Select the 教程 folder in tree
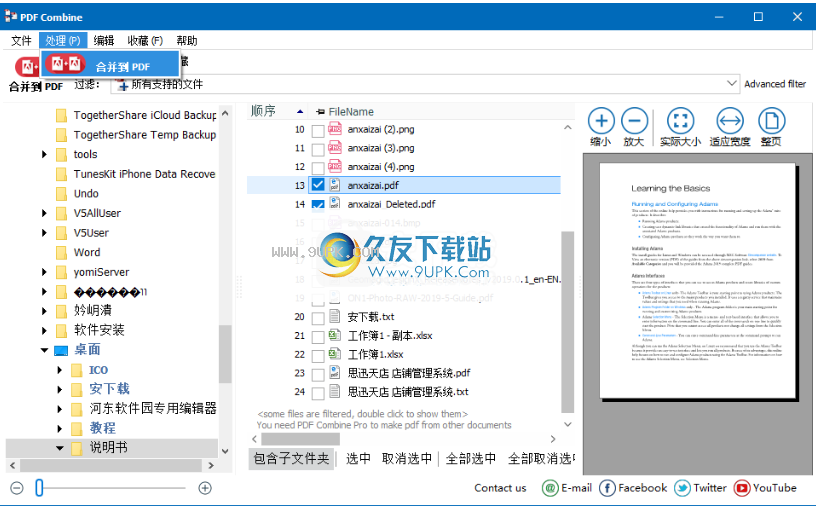Screen dimensions: 816x510 click(x=103, y=428)
